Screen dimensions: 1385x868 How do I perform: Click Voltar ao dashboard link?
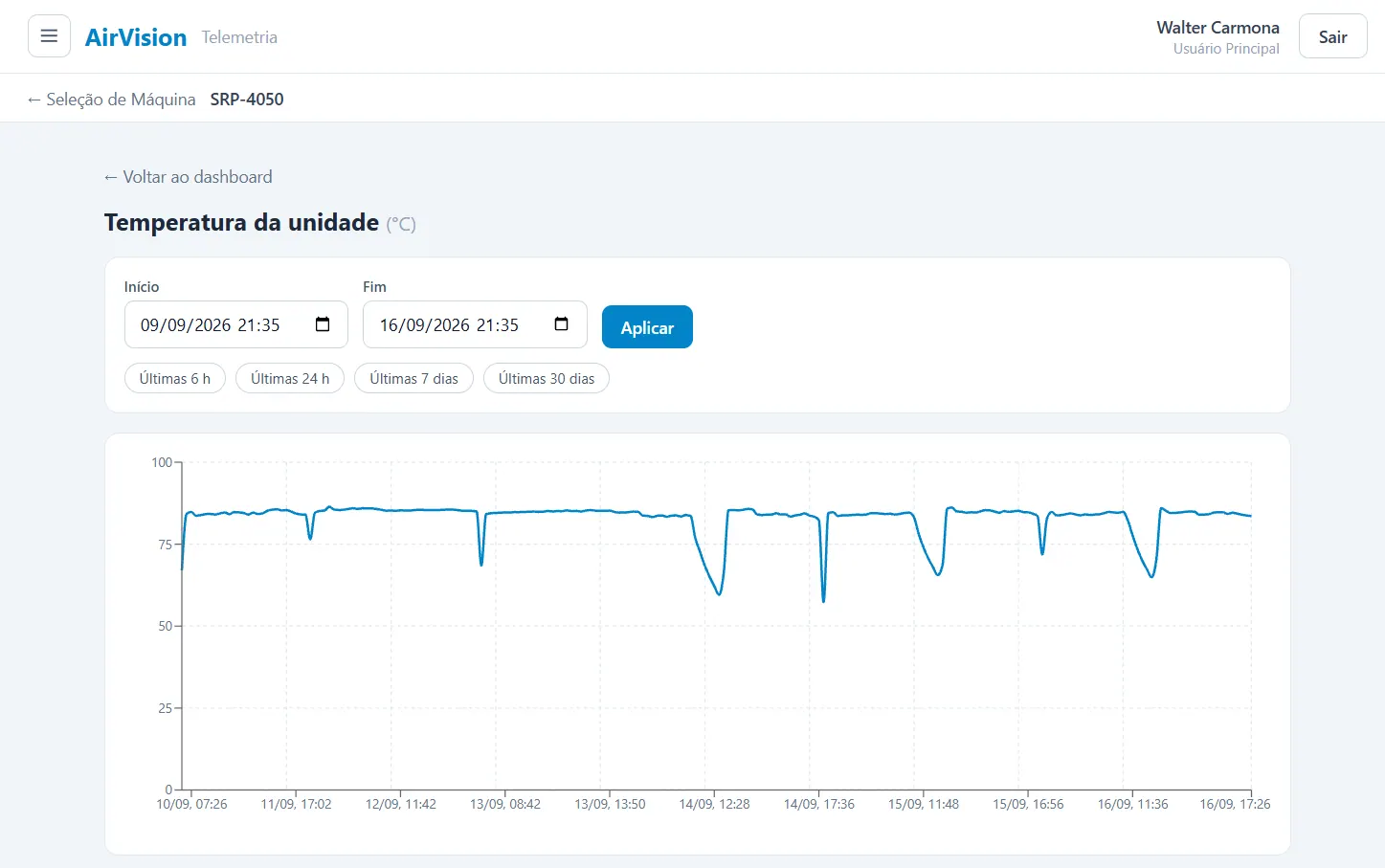[189, 177]
